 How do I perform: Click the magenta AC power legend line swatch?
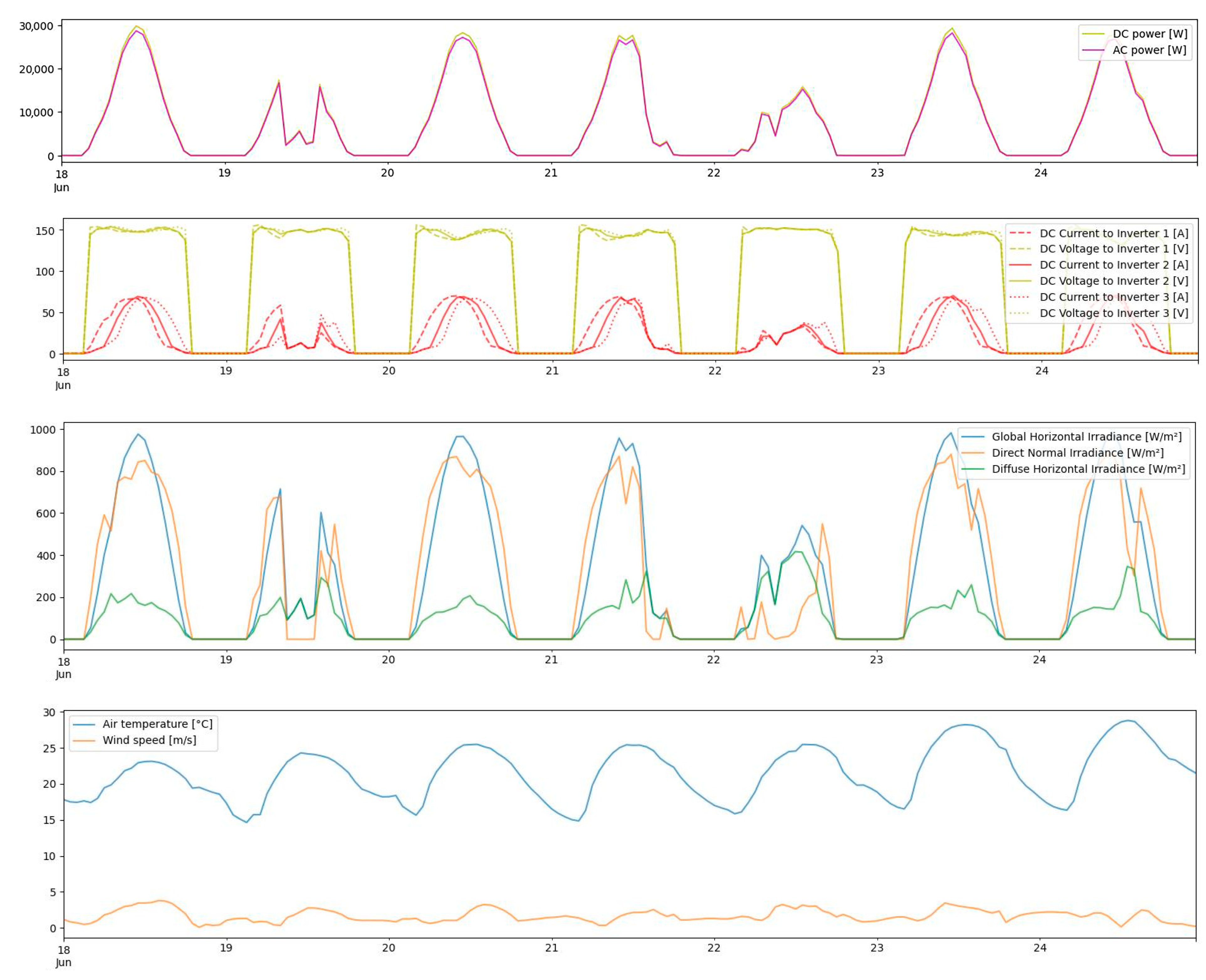tap(1093, 50)
